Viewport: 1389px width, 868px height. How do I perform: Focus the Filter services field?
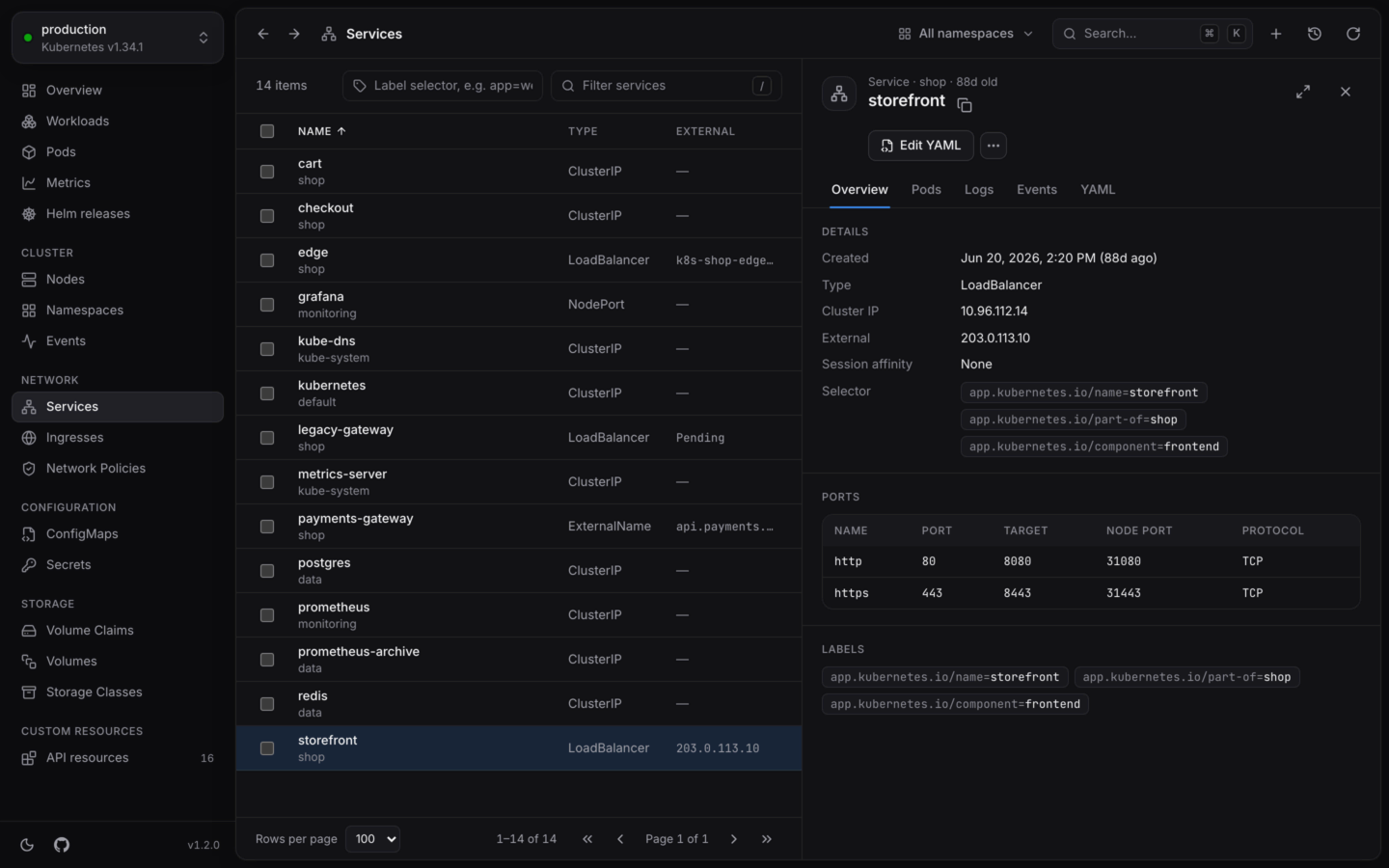tap(667, 86)
